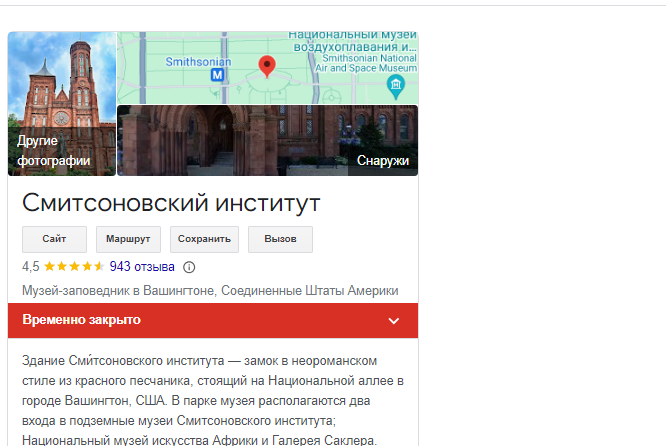The width and height of the screenshot is (666, 446).
Task: Click the 'Музей-заповедник в Вашингтоне' category text
Action: pyautogui.click(x=210, y=291)
